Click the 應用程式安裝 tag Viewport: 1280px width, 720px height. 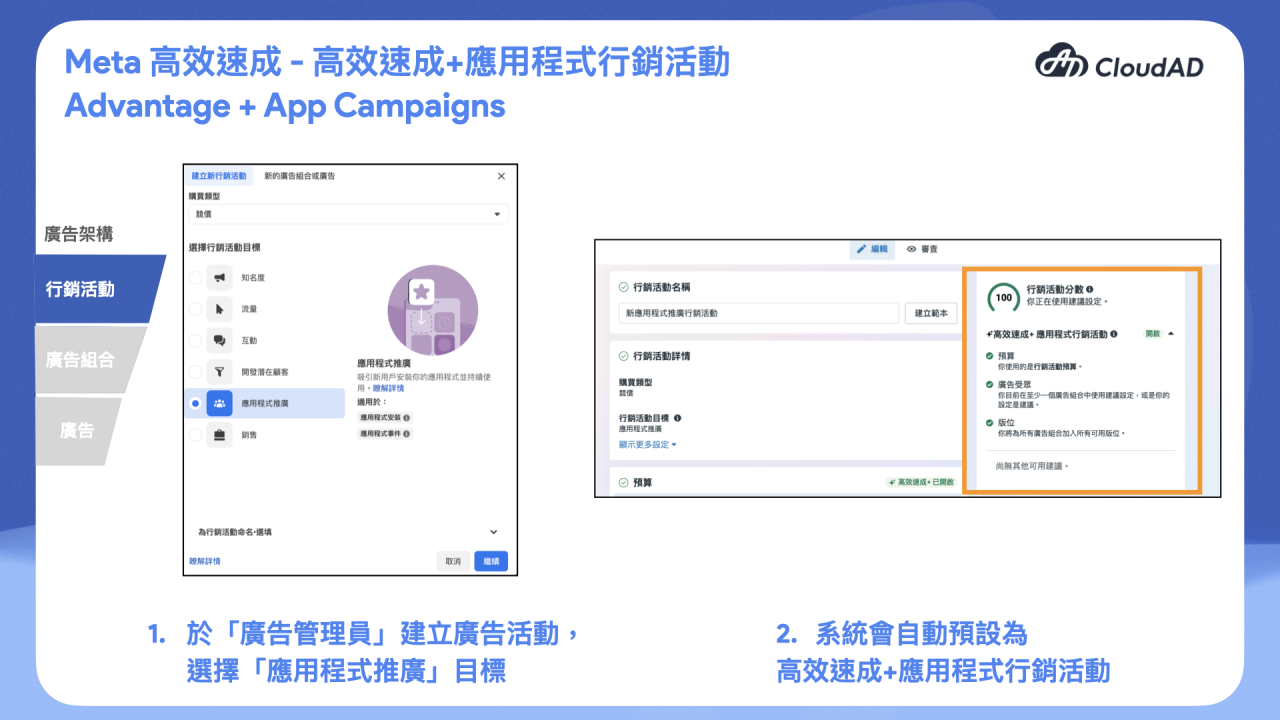(x=385, y=418)
